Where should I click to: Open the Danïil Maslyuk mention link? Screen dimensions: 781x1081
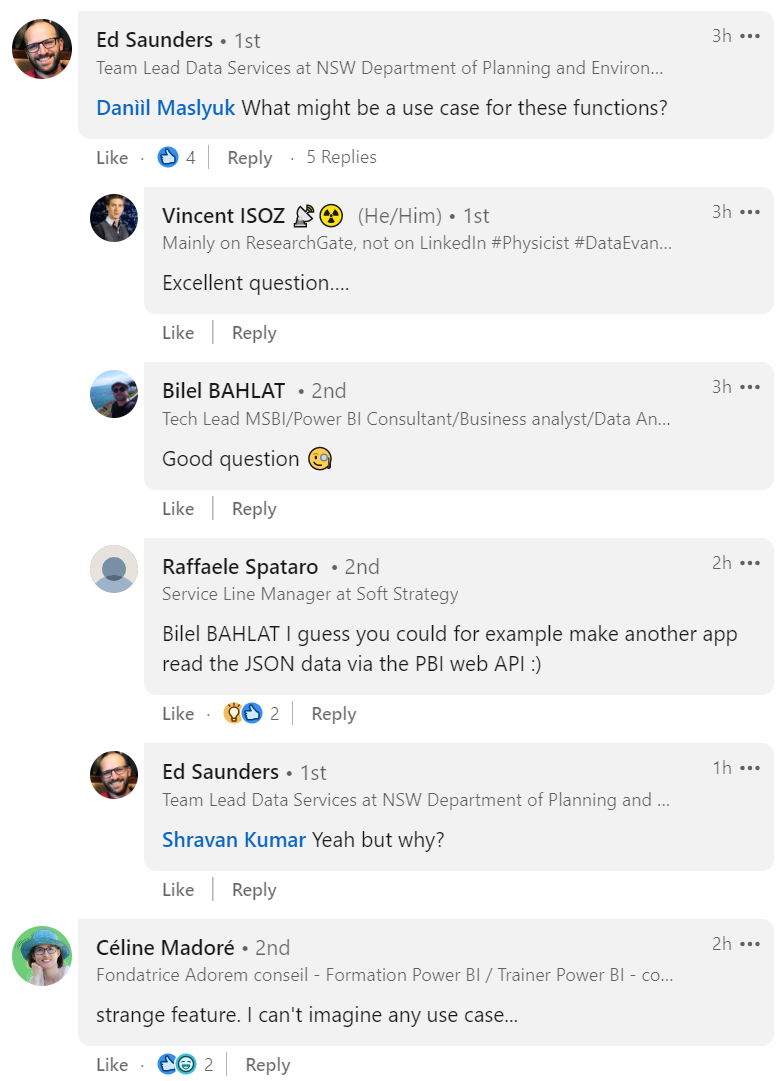click(166, 107)
